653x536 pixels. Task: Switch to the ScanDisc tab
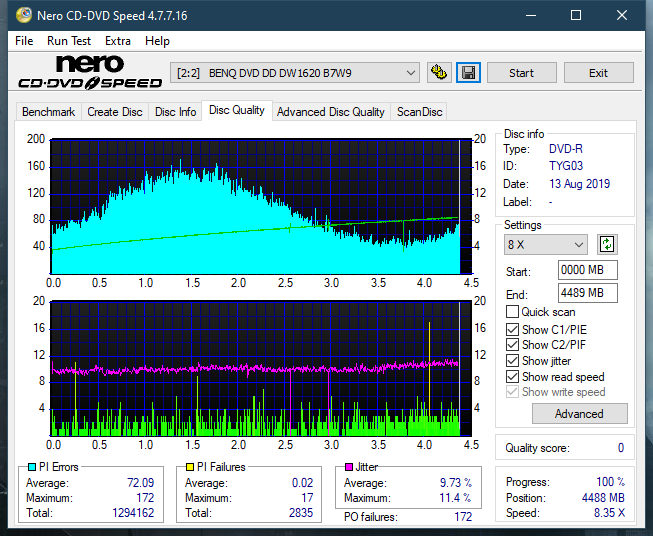[419, 112]
